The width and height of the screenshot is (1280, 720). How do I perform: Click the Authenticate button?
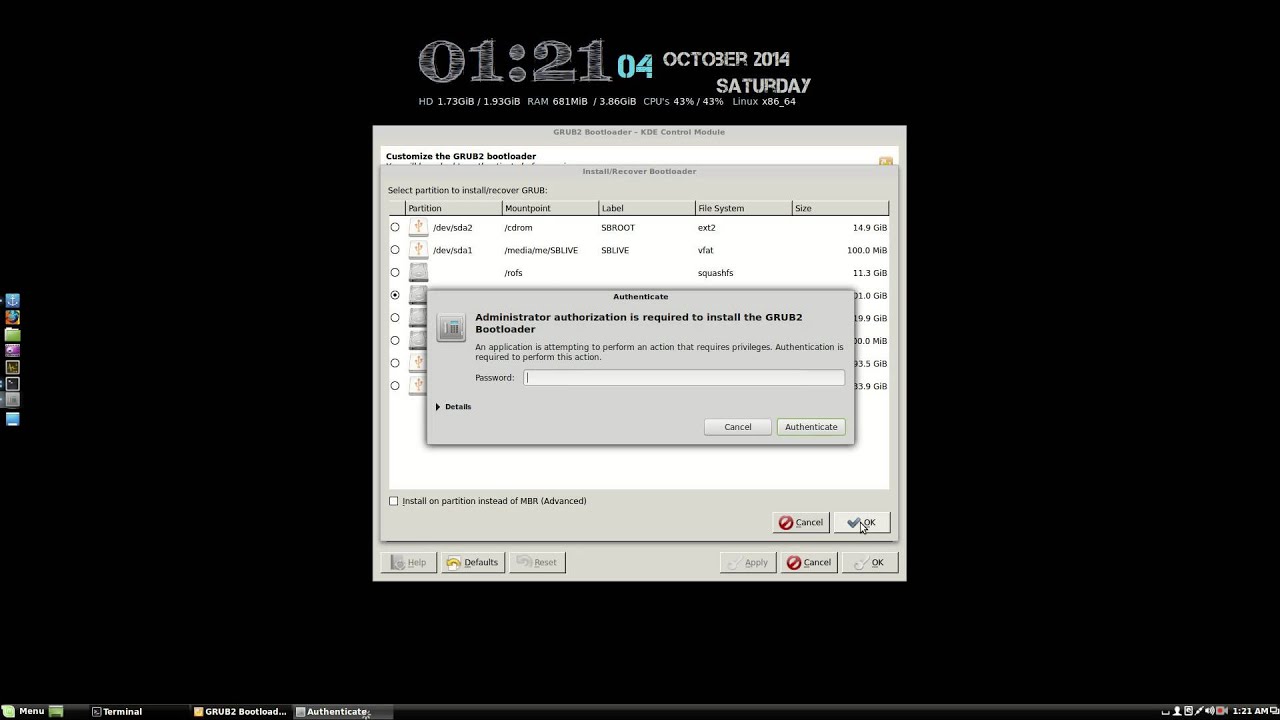tap(811, 427)
